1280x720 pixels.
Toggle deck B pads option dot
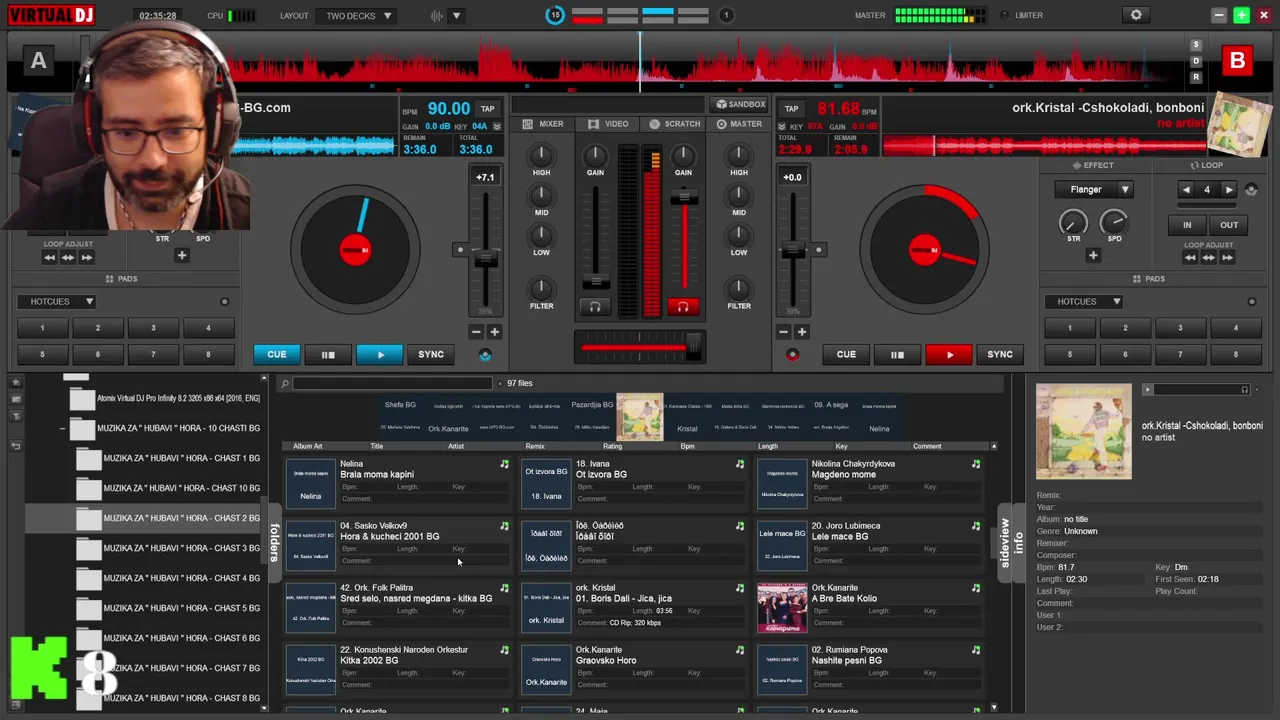coord(1251,301)
